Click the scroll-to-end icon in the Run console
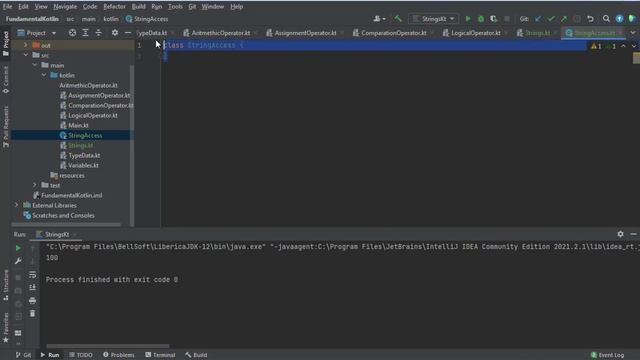Screen dimensions: 640x360 pos(32,288)
